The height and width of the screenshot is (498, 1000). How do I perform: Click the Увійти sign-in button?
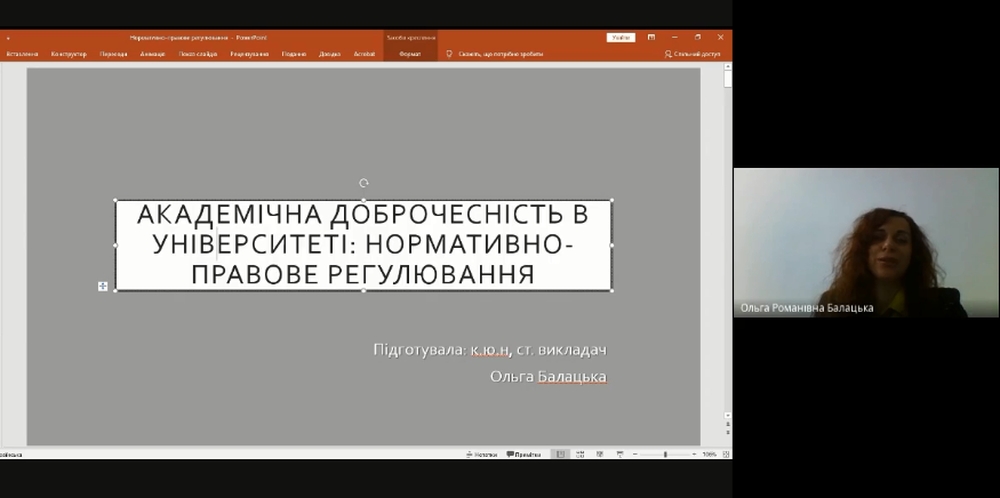(621, 38)
